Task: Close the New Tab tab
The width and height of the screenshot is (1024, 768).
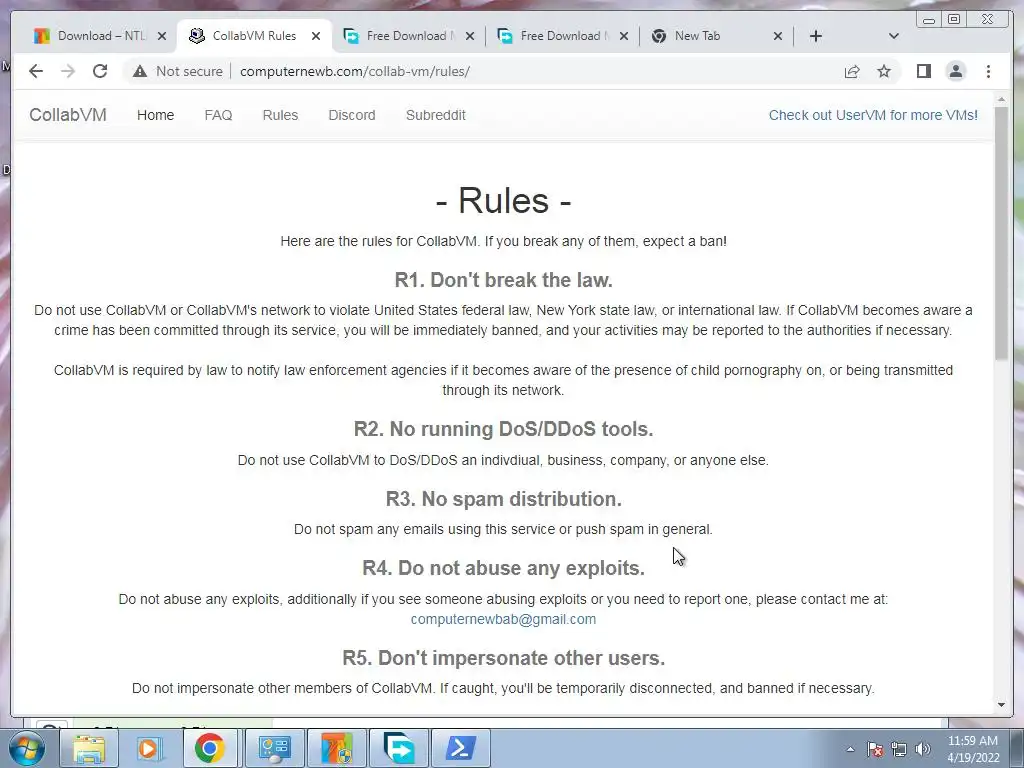Action: tap(778, 36)
